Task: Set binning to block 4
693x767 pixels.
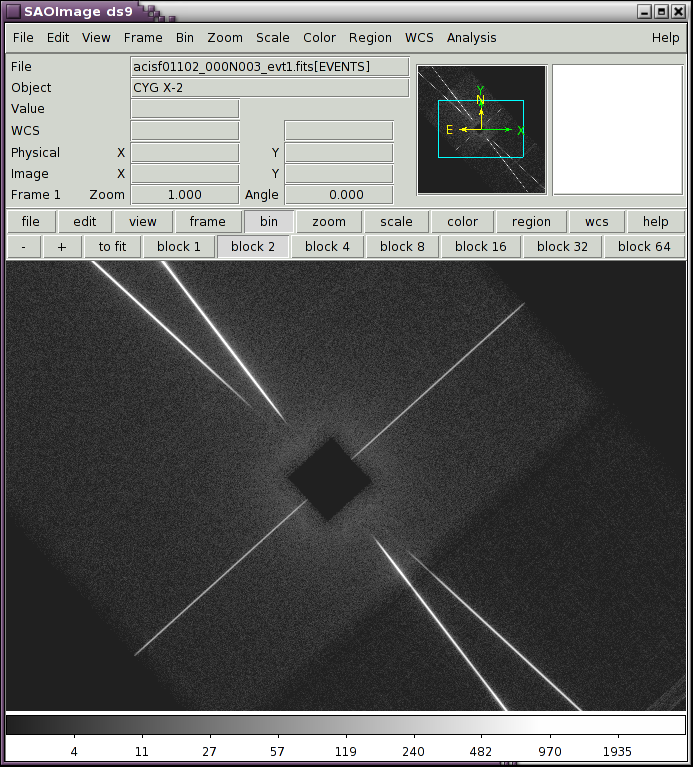Action: (x=327, y=247)
